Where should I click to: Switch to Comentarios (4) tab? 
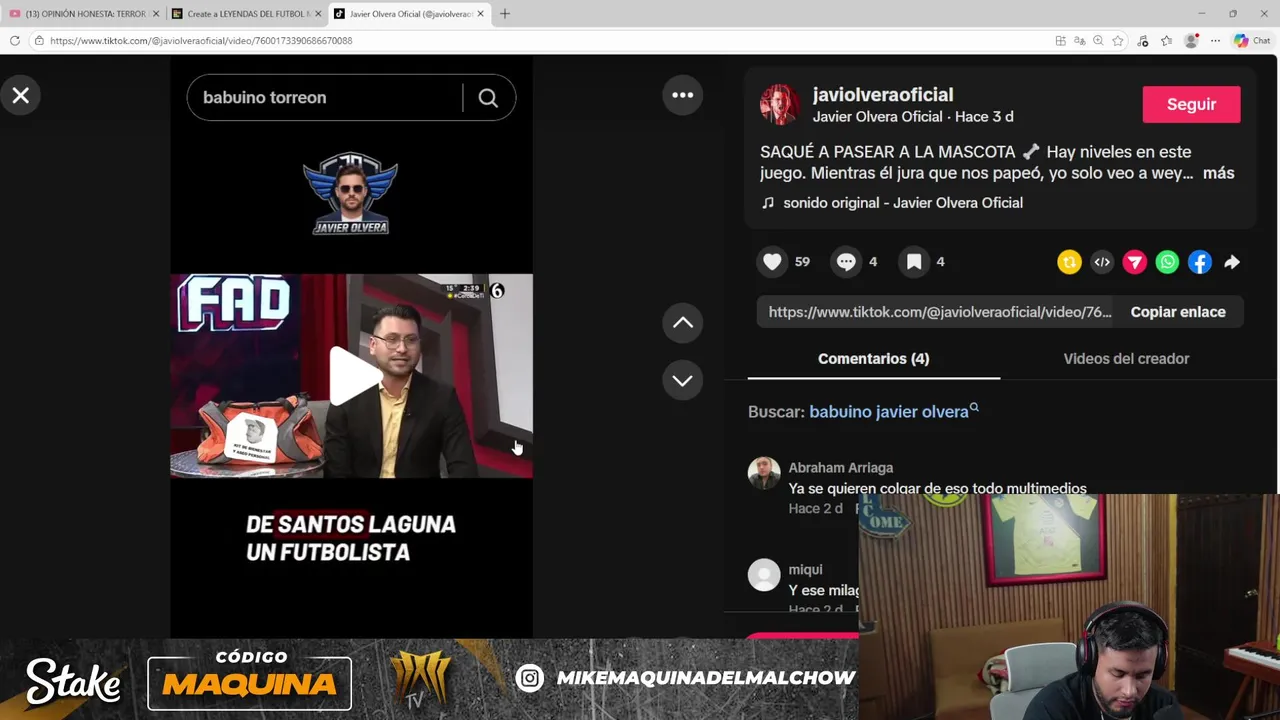click(874, 359)
